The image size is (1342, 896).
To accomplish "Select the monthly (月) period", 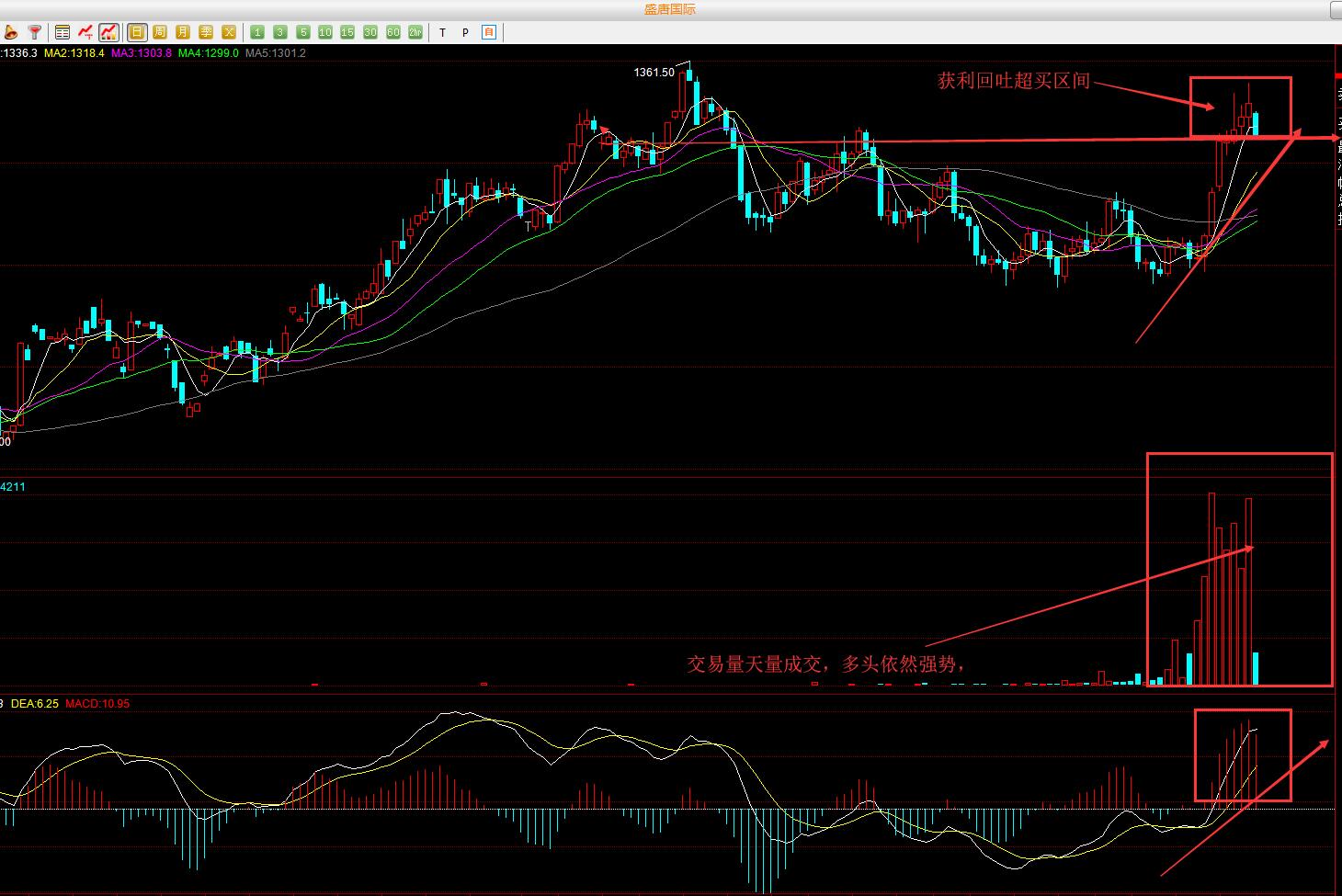I will (183, 32).
